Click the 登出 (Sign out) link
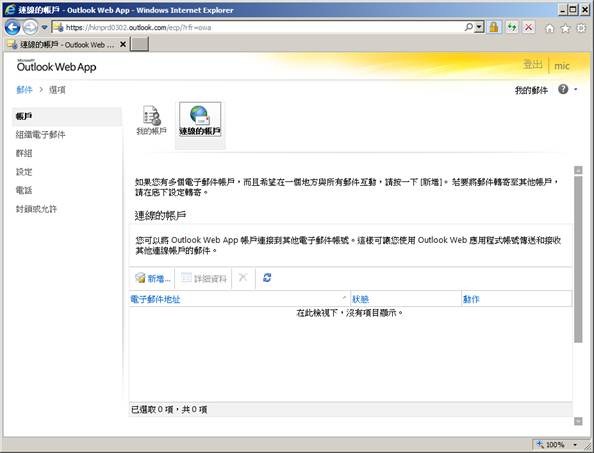Screen dimensions: 594x453 533,65
